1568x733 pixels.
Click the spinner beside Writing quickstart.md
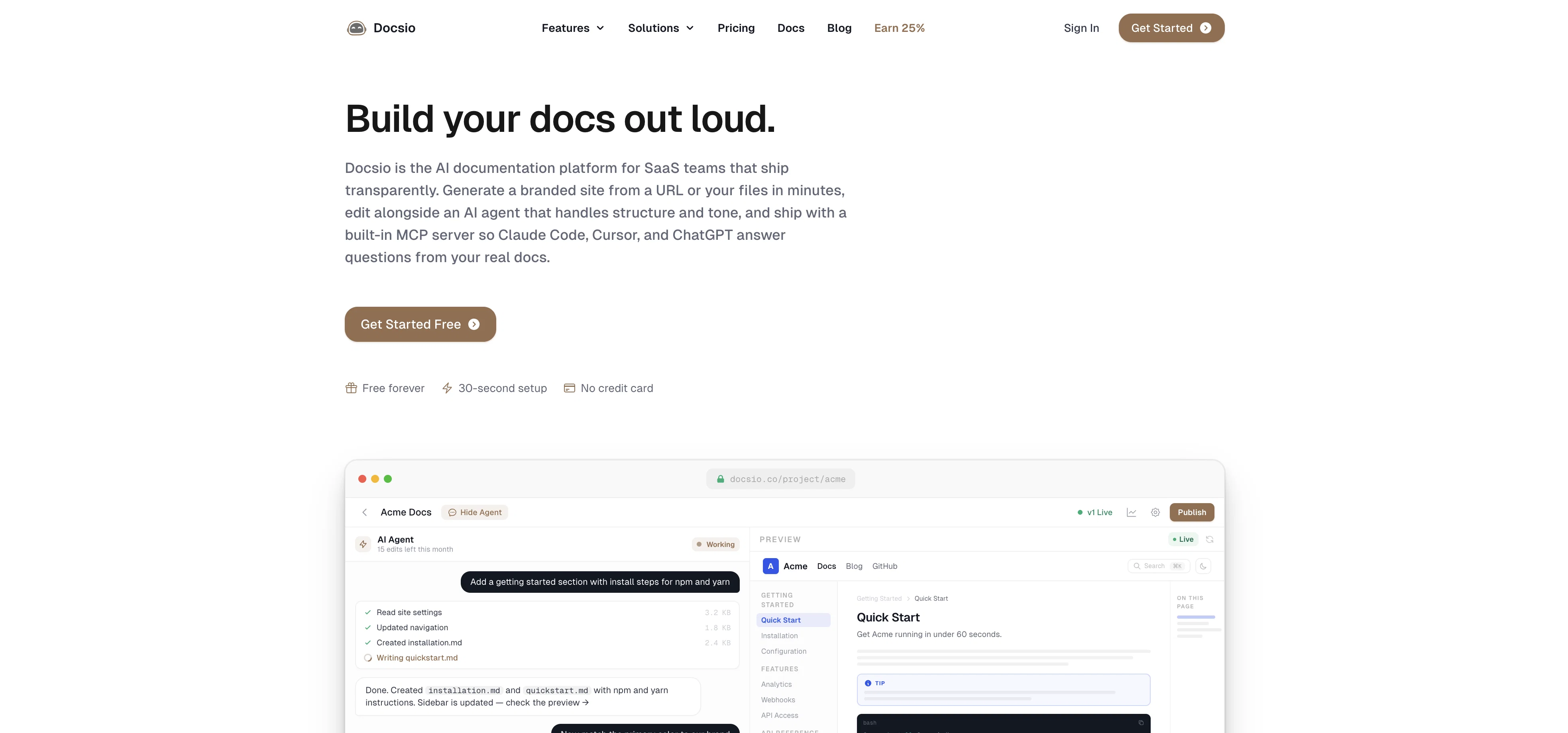click(x=367, y=658)
